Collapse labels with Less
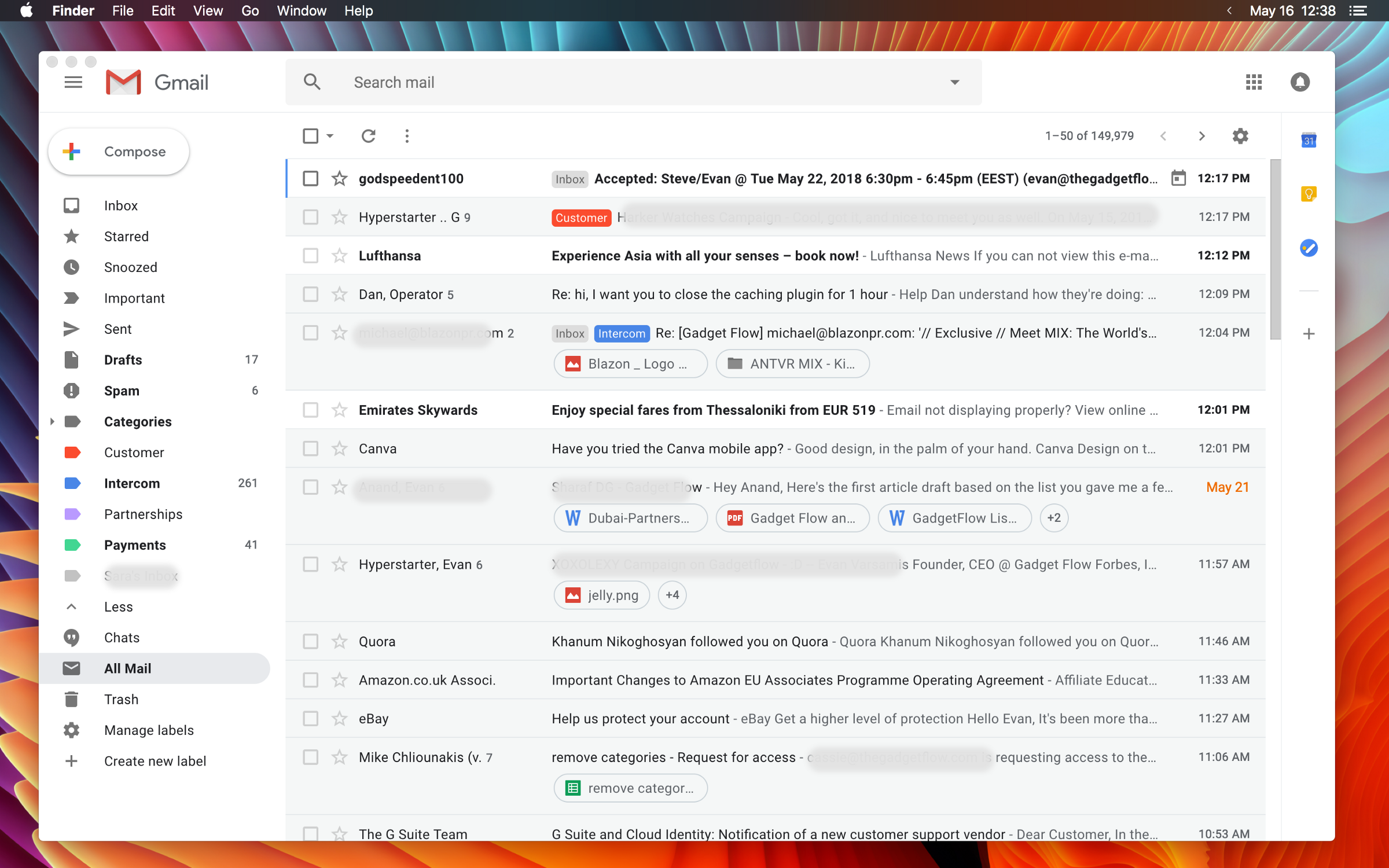Image resolution: width=1389 pixels, height=868 pixels. click(x=118, y=606)
